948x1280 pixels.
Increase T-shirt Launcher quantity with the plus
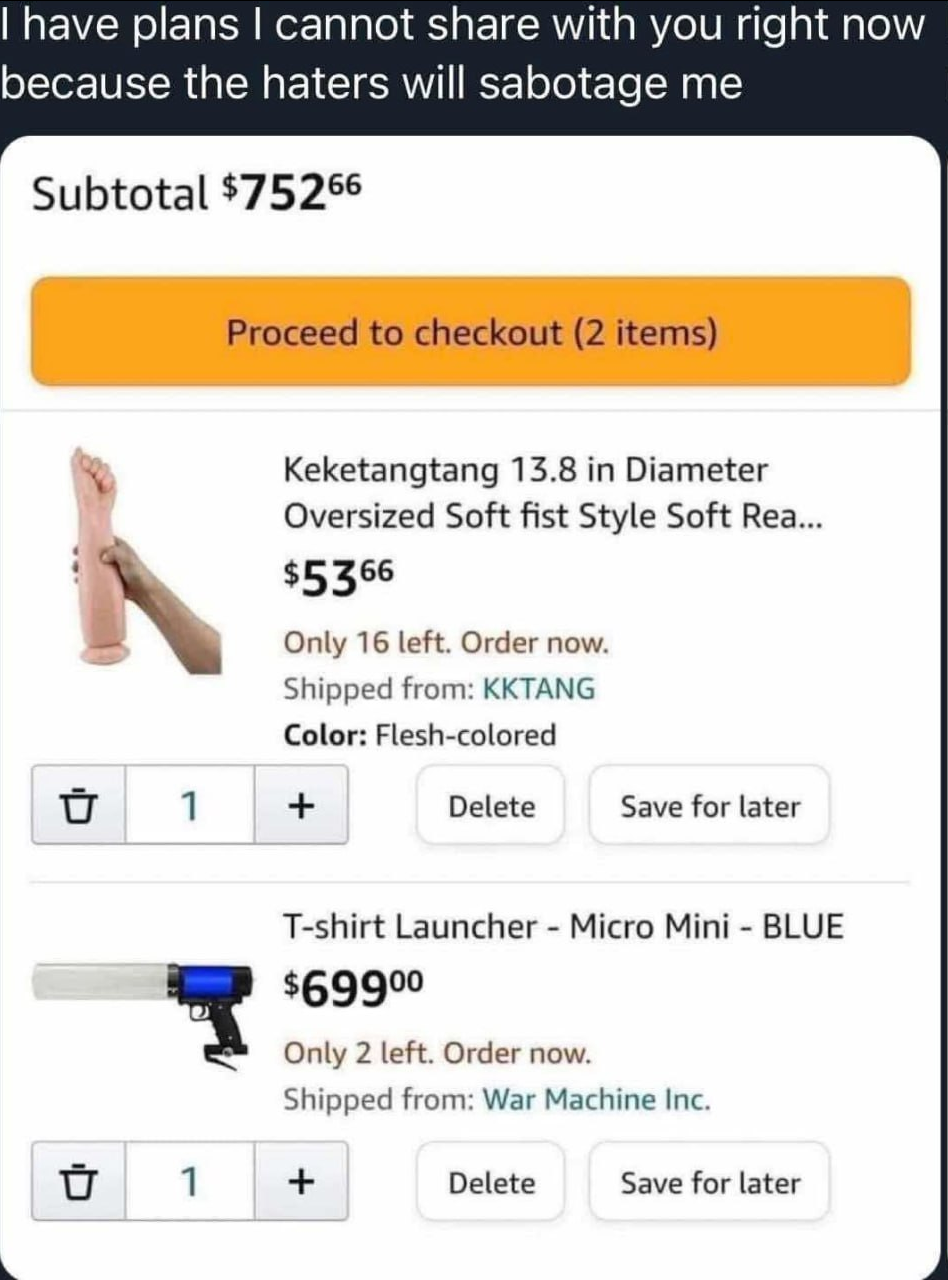(301, 1182)
